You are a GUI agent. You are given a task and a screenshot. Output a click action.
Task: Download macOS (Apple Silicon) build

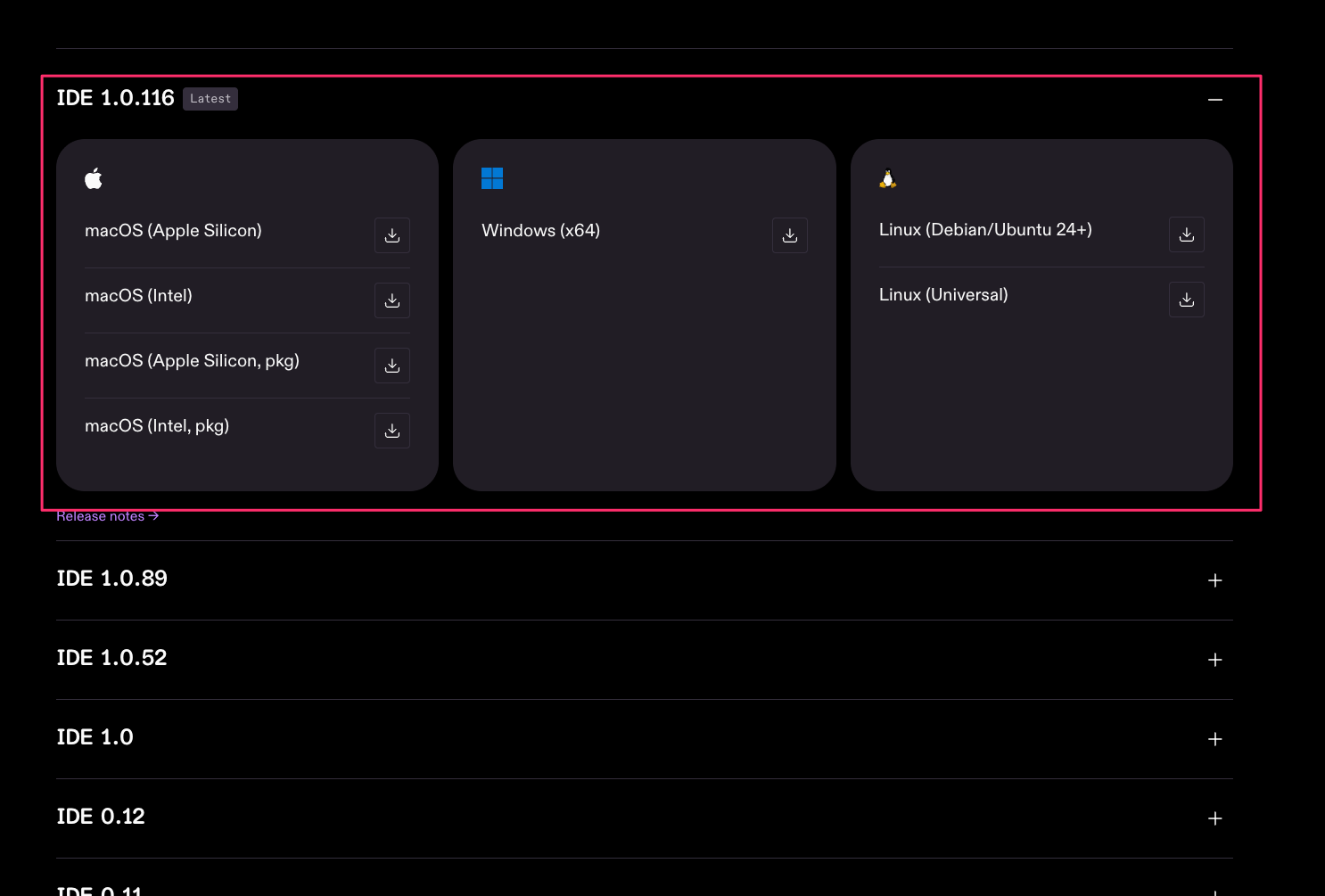click(392, 235)
